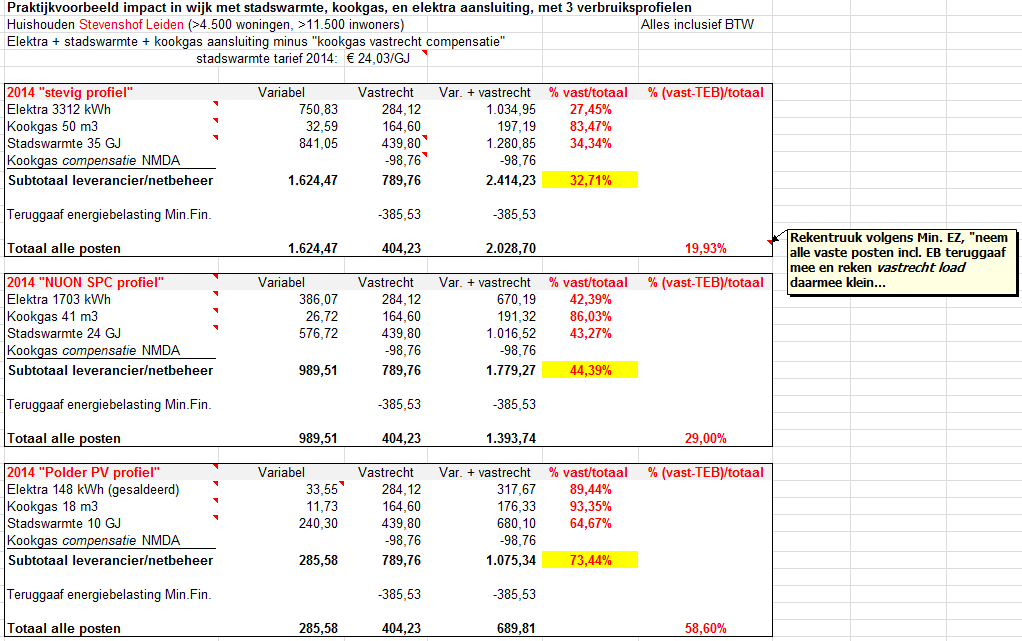
Task: Select the variable value 386,07
Action: tap(318, 299)
